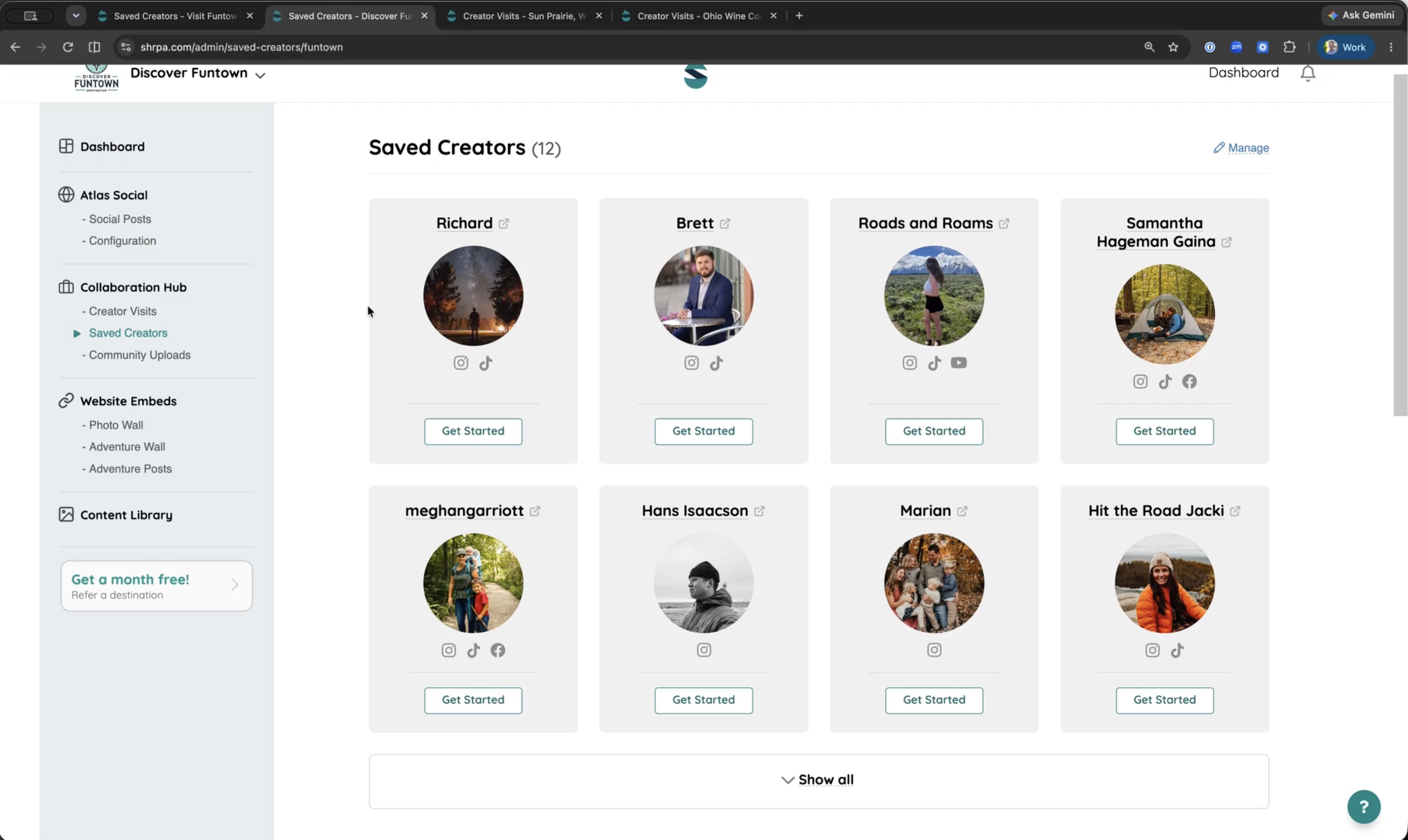Screen dimensions: 1408x840
Task: Click Get Started for Richard
Action: coord(473,431)
